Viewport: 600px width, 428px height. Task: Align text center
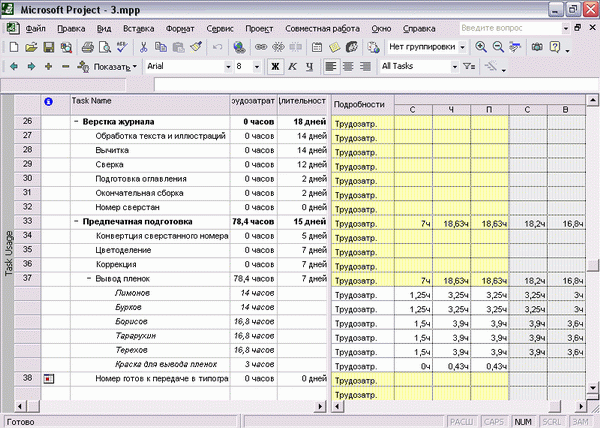click(348, 67)
